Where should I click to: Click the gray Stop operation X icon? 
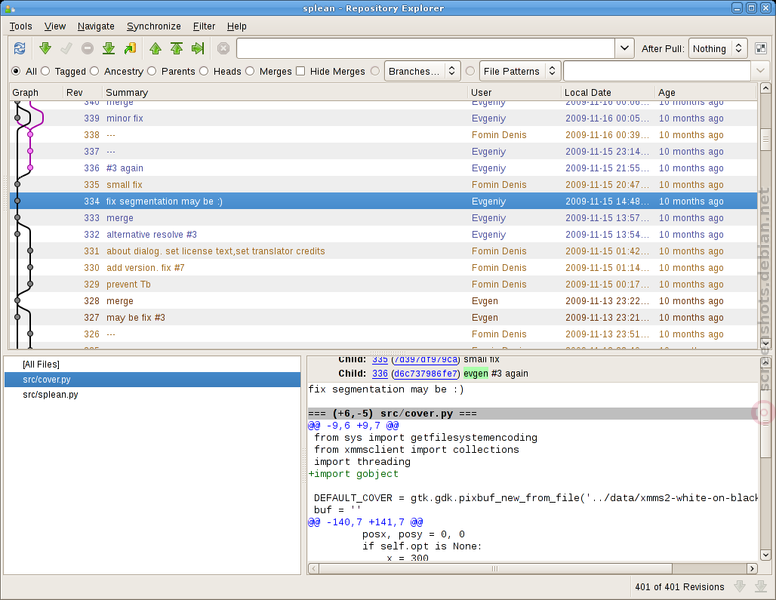pyautogui.click(x=223, y=48)
